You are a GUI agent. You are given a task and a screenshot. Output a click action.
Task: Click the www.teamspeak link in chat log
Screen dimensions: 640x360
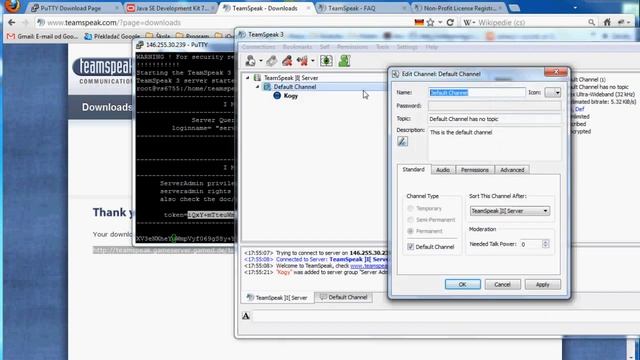tap(369, 266)
